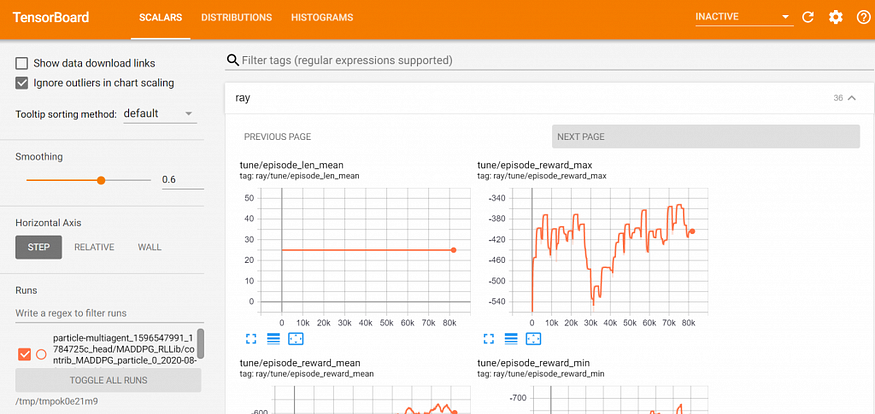This screenshot has height=414, width=875.
Task: Click the runs list scrollbar
Action: 201,343
